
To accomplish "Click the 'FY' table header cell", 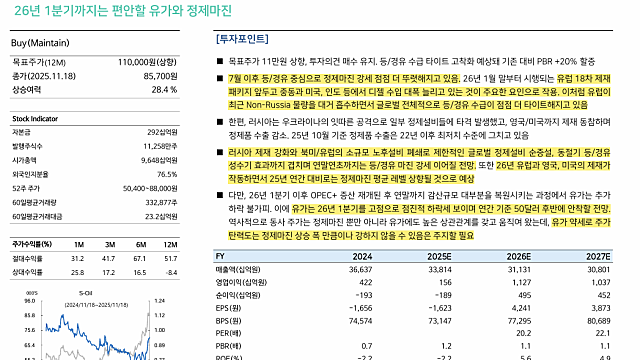I will point(220,256).
